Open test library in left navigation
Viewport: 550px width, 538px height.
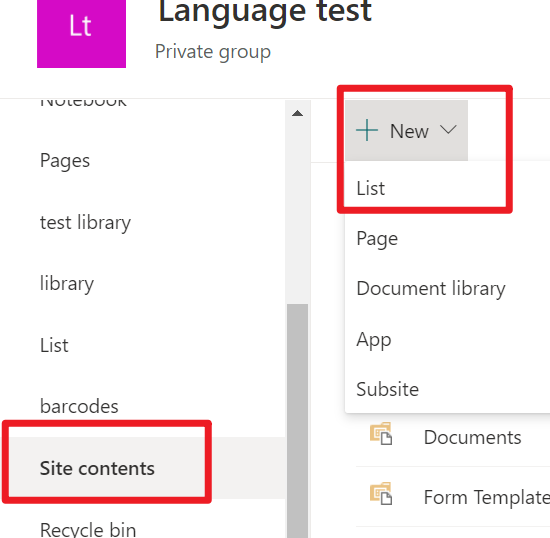85,223
